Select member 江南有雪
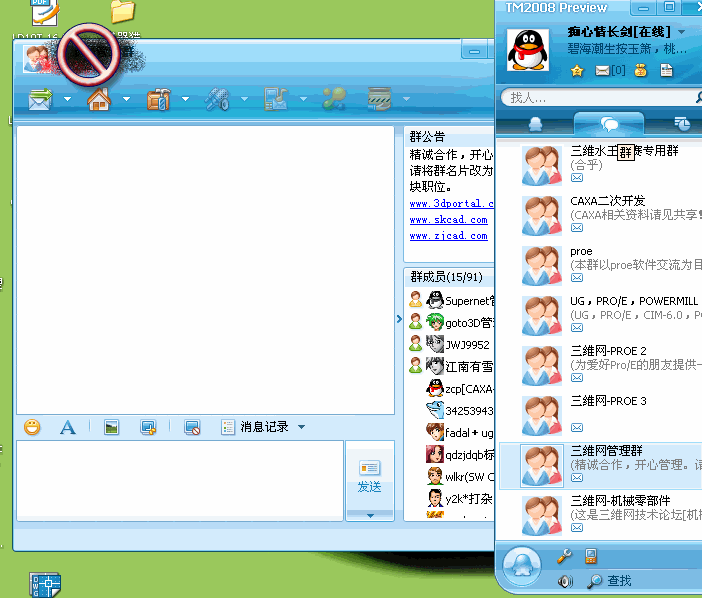The width and height of the screenshot is (702, 598). coord(450,366)
